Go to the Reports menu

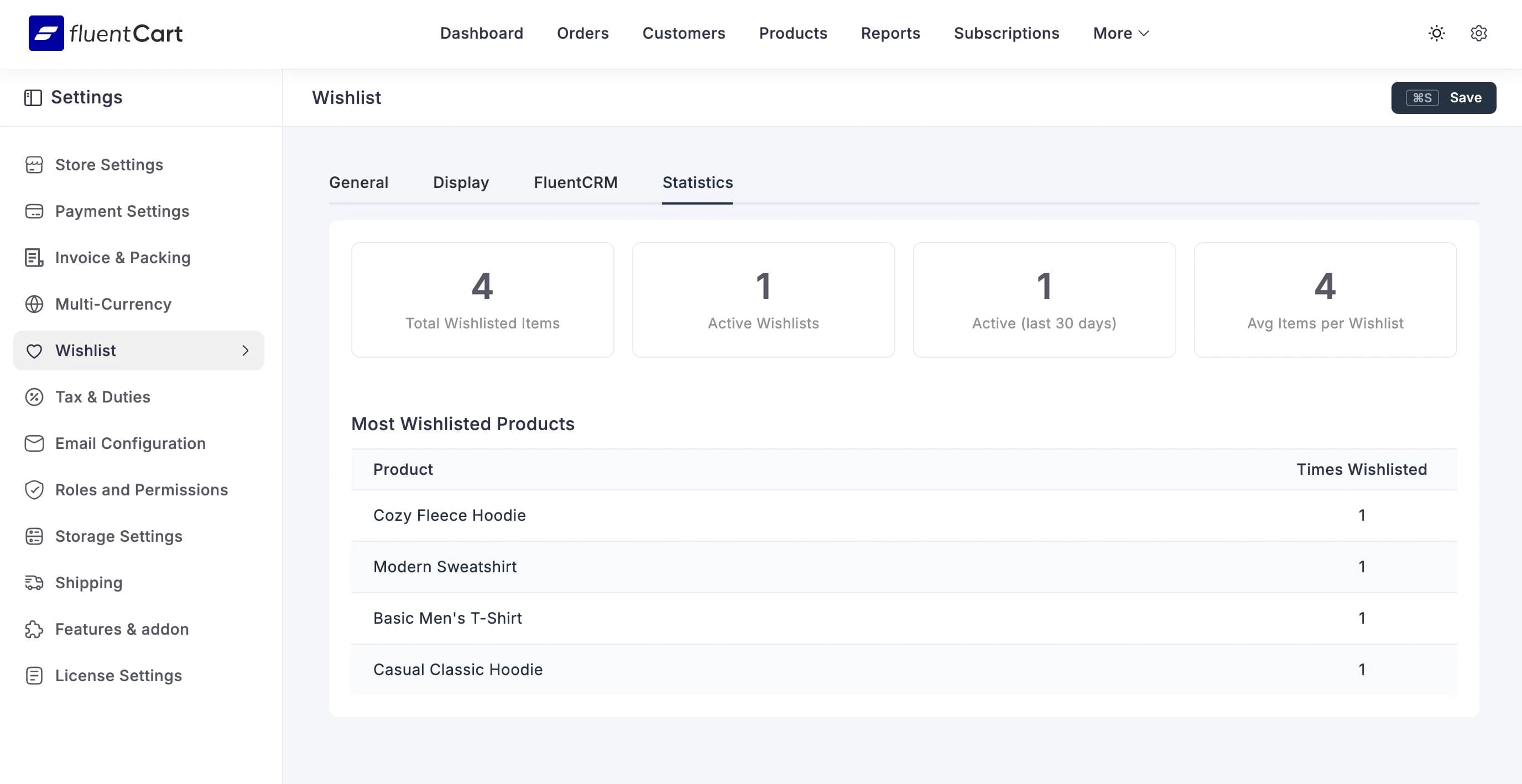[890, 33]
